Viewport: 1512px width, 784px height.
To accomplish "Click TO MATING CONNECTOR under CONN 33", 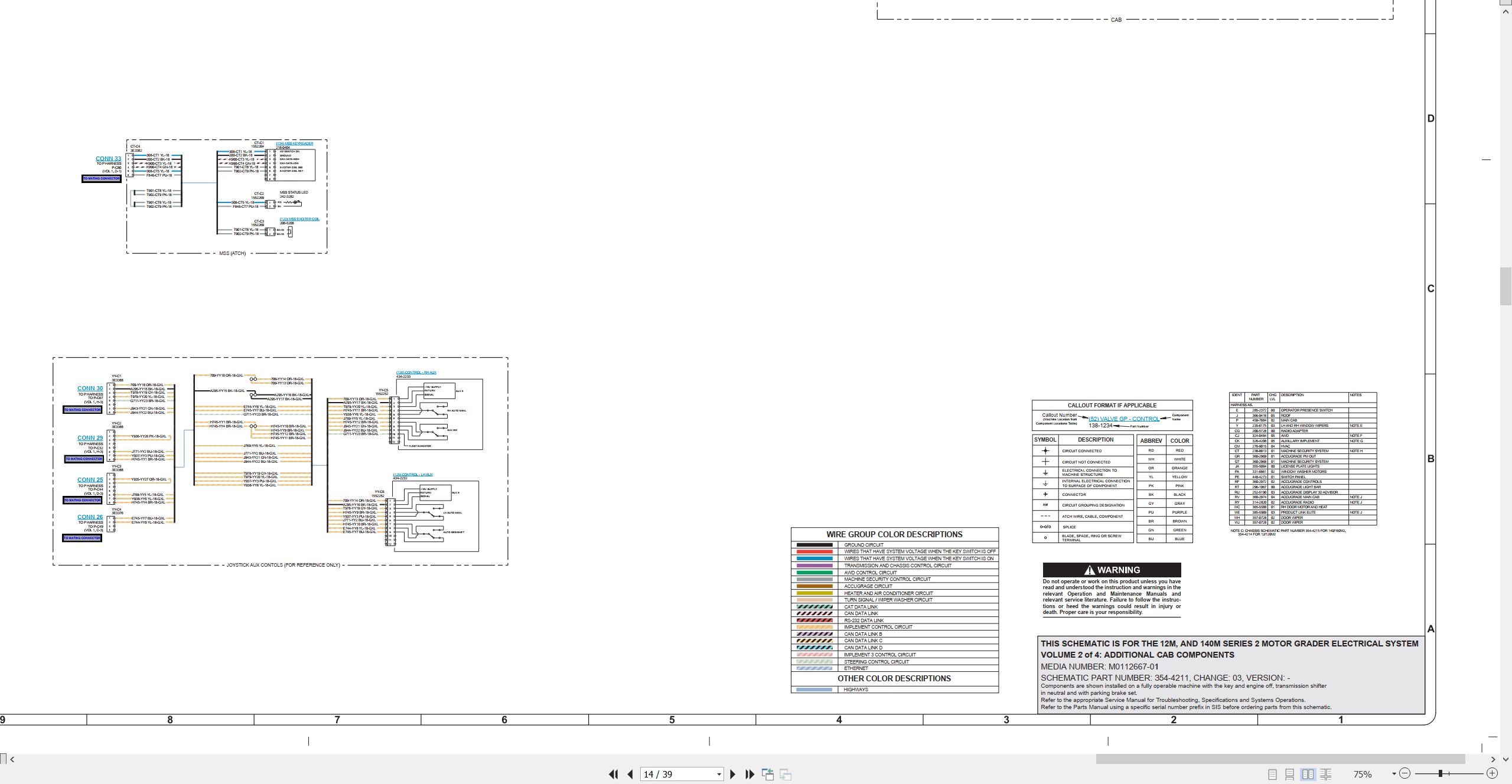I will 102,178.
